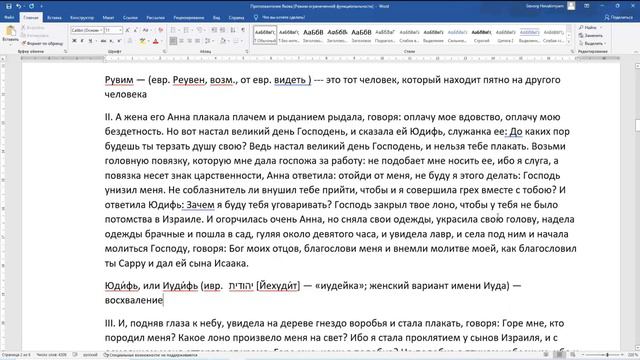This screenshot has height=360, width=640.
Task: Insert a bulleted list
Action: 174,31
